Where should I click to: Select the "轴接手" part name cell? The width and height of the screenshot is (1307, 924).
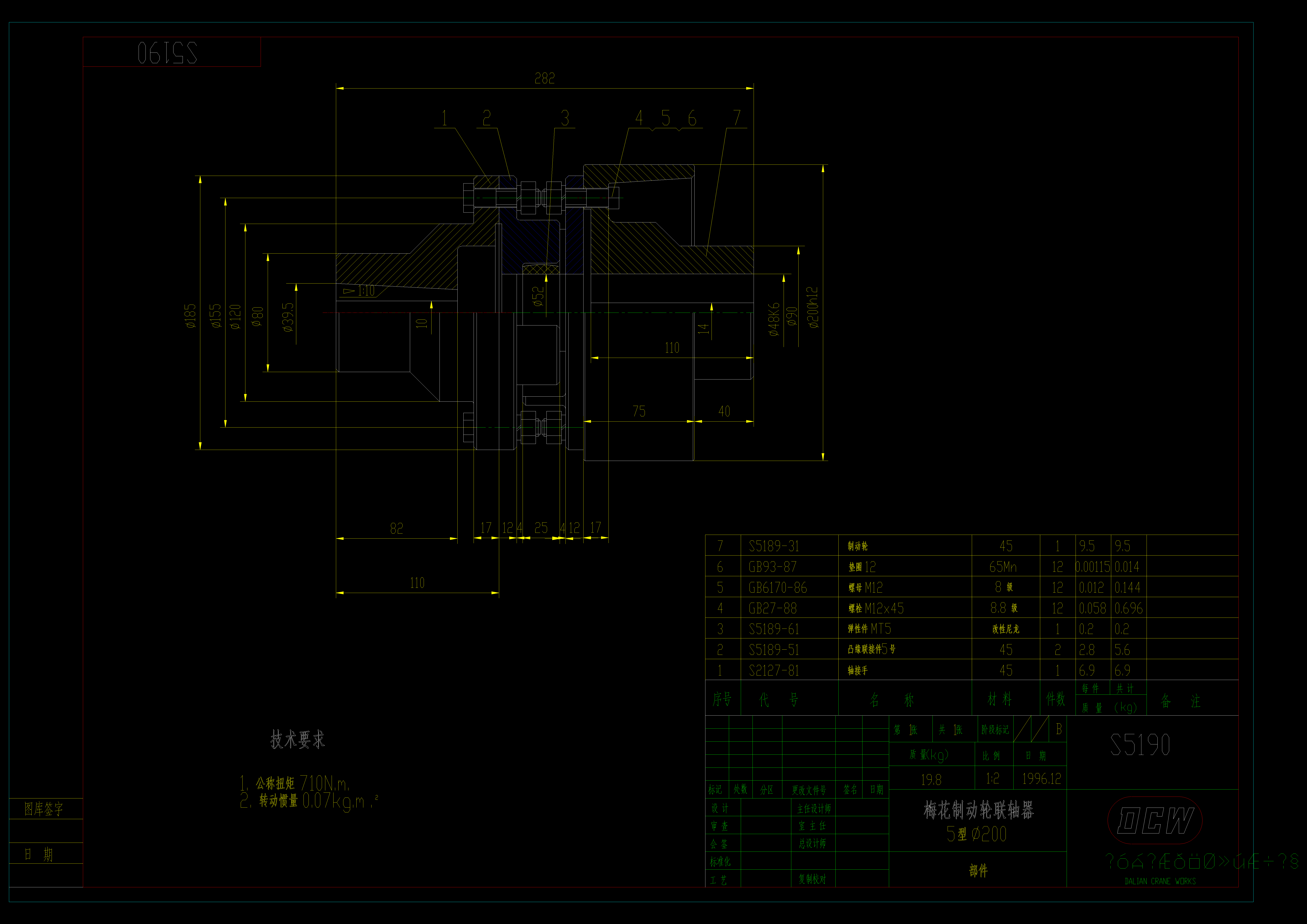[858, 671]
